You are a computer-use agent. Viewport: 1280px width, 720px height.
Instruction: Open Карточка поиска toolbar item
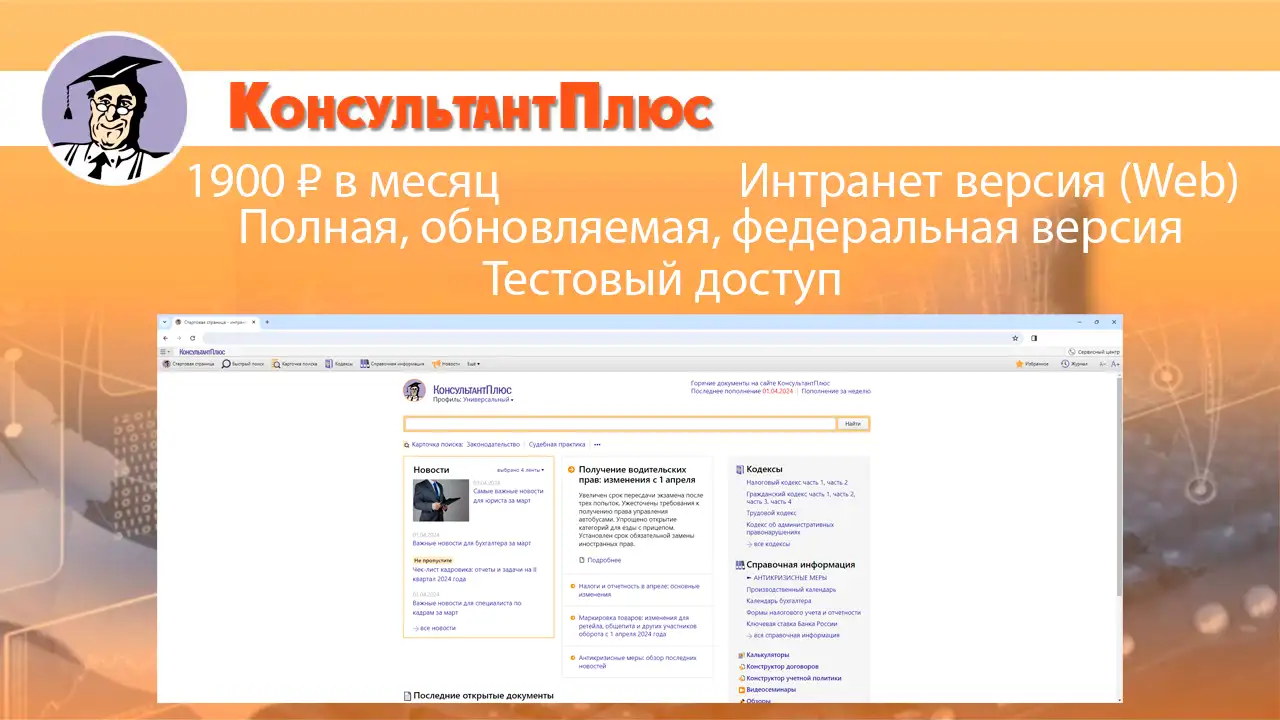click(294, 364)
